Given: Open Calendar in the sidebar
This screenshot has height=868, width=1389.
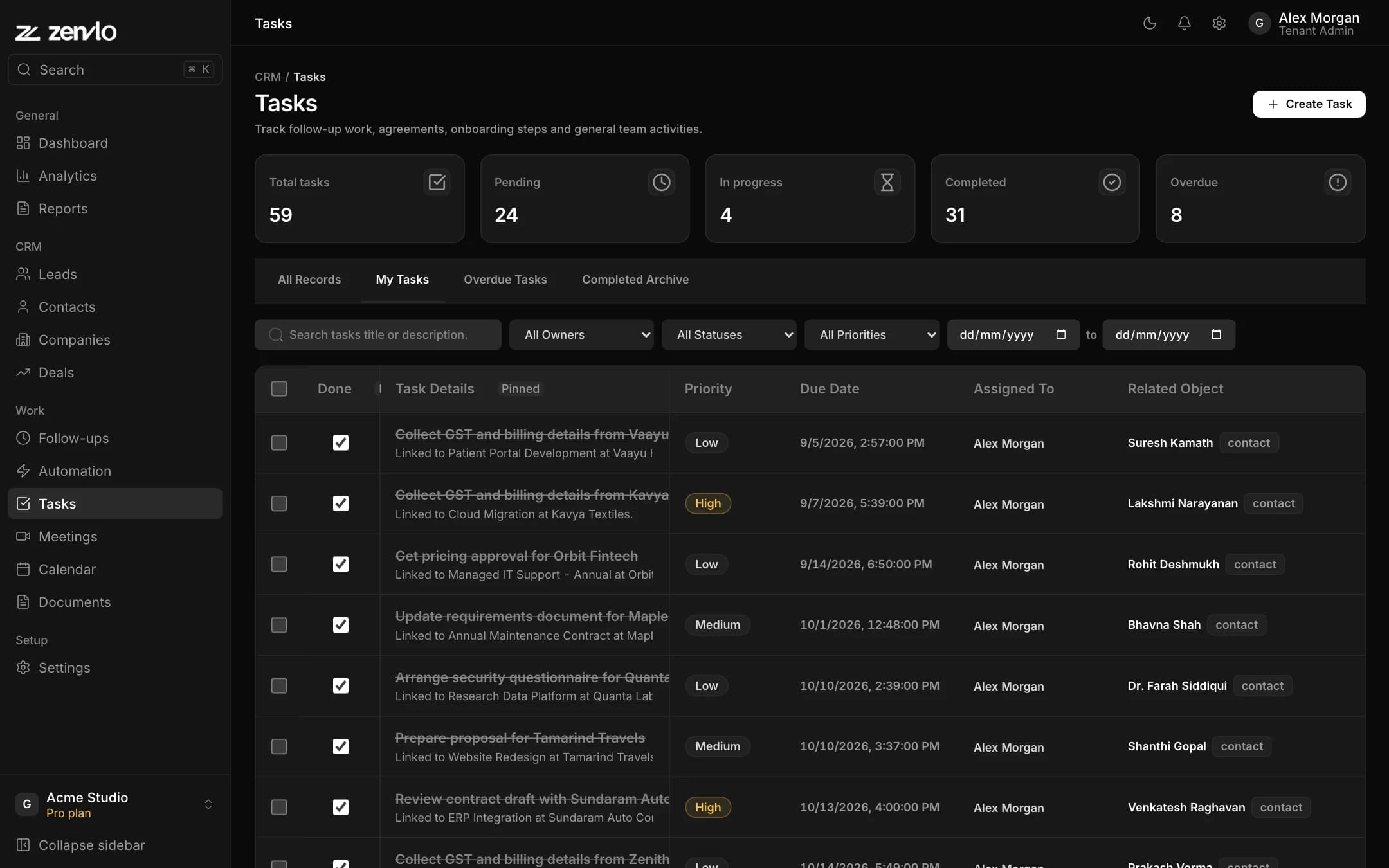Looking at the screenshot, I should point(115,569).
